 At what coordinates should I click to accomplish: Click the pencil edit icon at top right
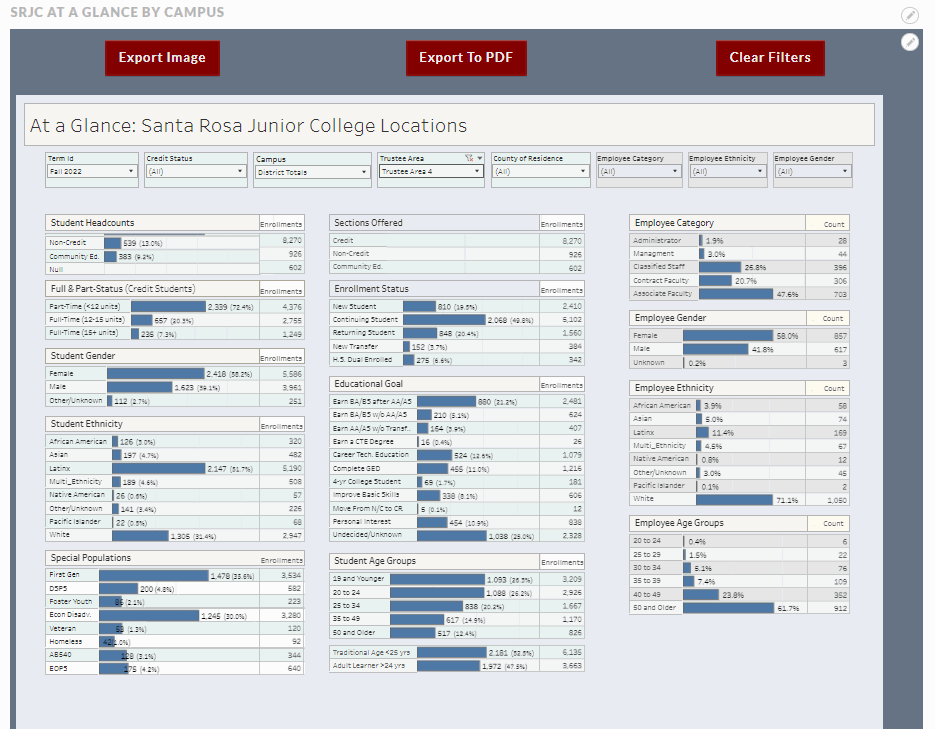coord(908,15)
